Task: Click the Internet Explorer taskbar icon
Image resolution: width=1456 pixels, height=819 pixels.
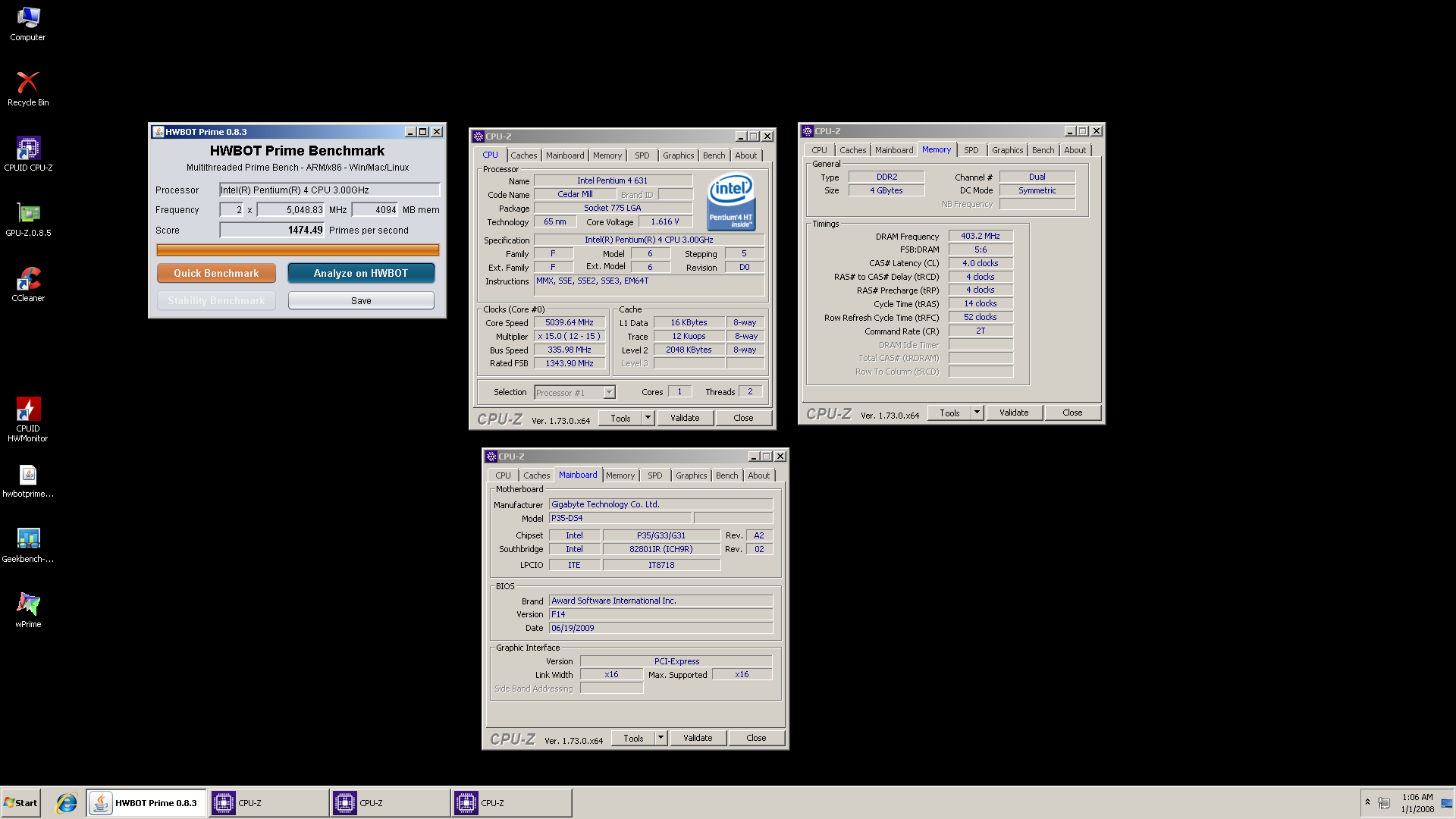Action: point(67,803)
